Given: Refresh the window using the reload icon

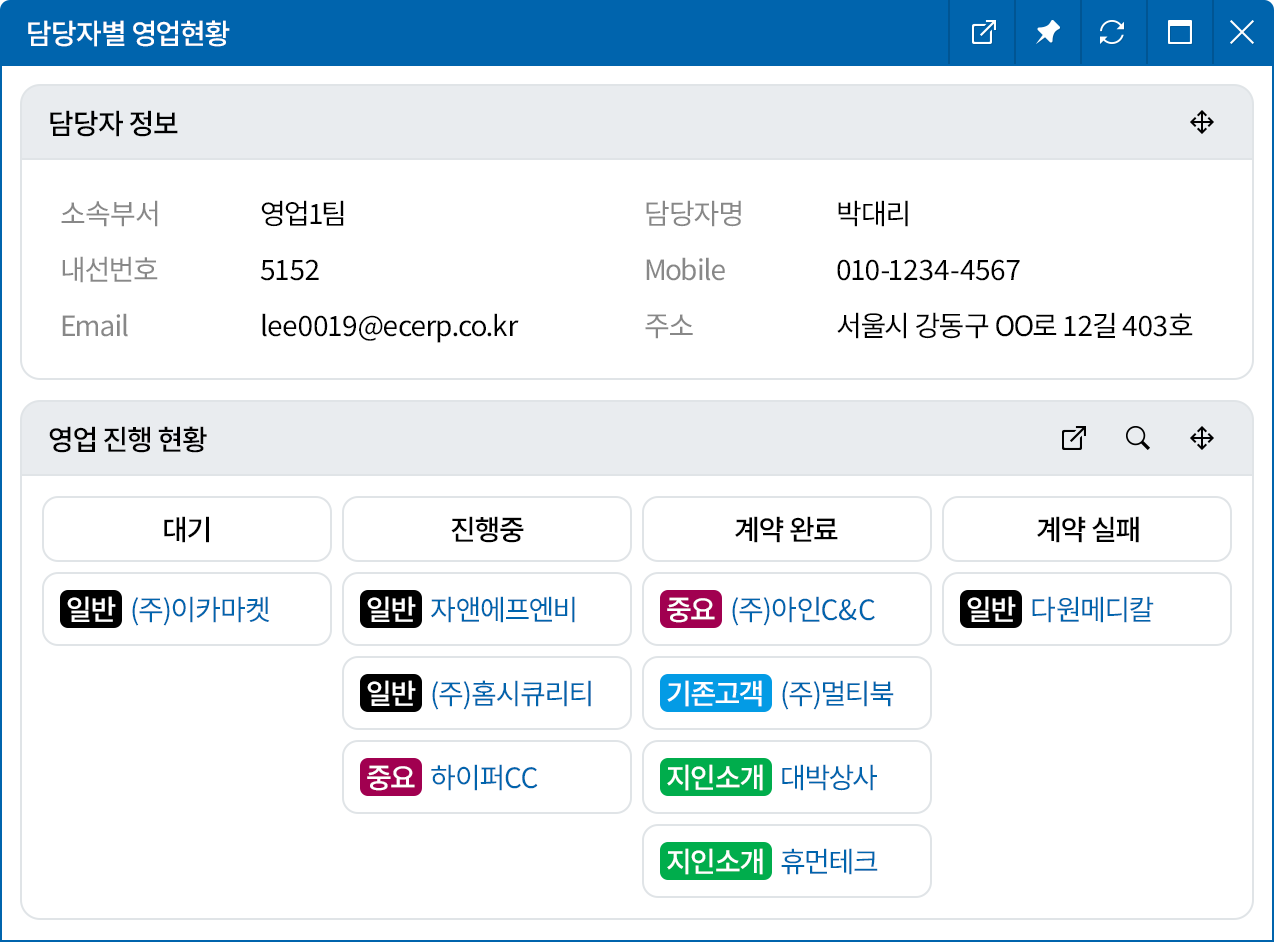Looking at the screenshot, I should pyautogui.click(x=1111, y=33).
